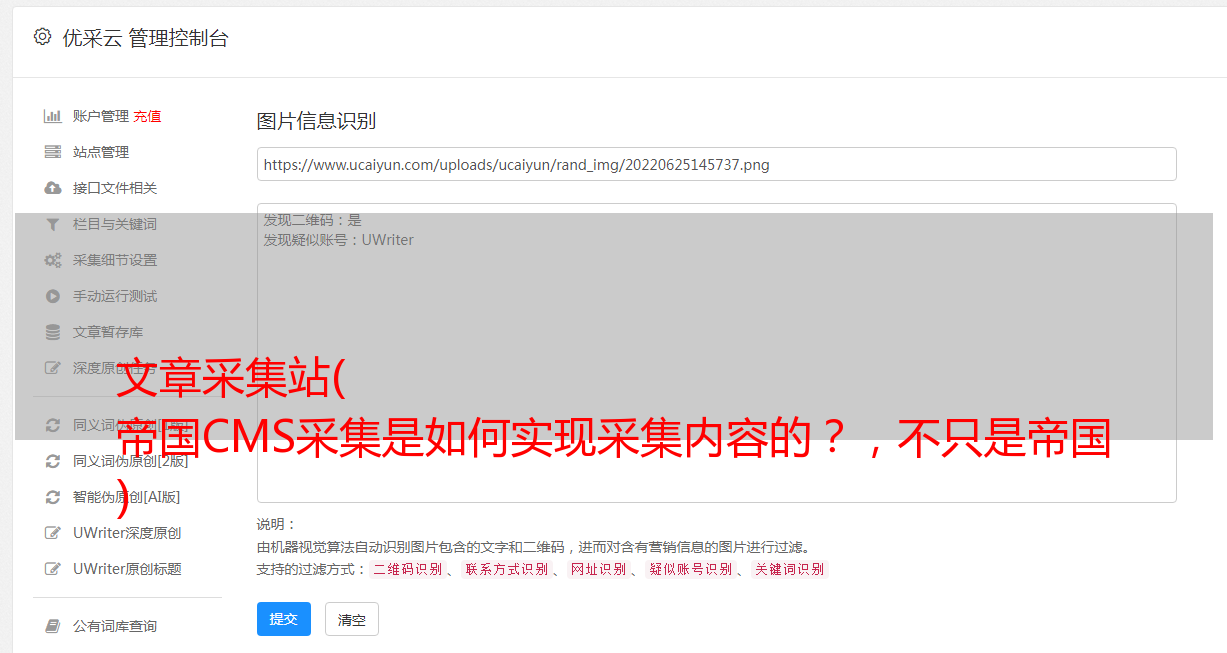This screenshot has width=1227, height=653.
Task: Click inside the recognition results text area
Action: tap(716, 353)
